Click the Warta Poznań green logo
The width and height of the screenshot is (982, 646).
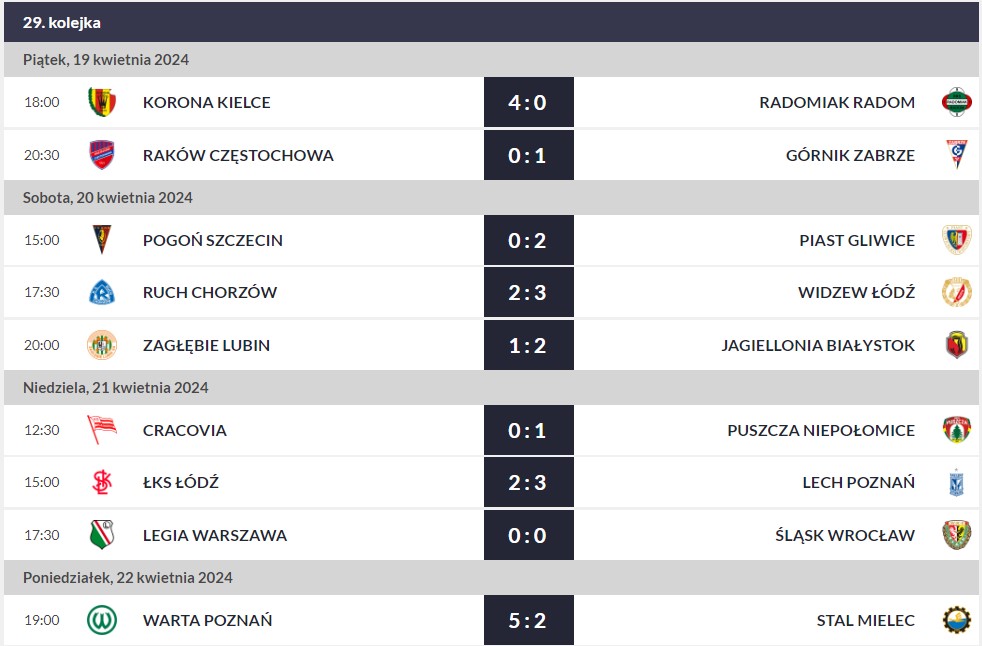pyautogui.click(x=101, y=620)
